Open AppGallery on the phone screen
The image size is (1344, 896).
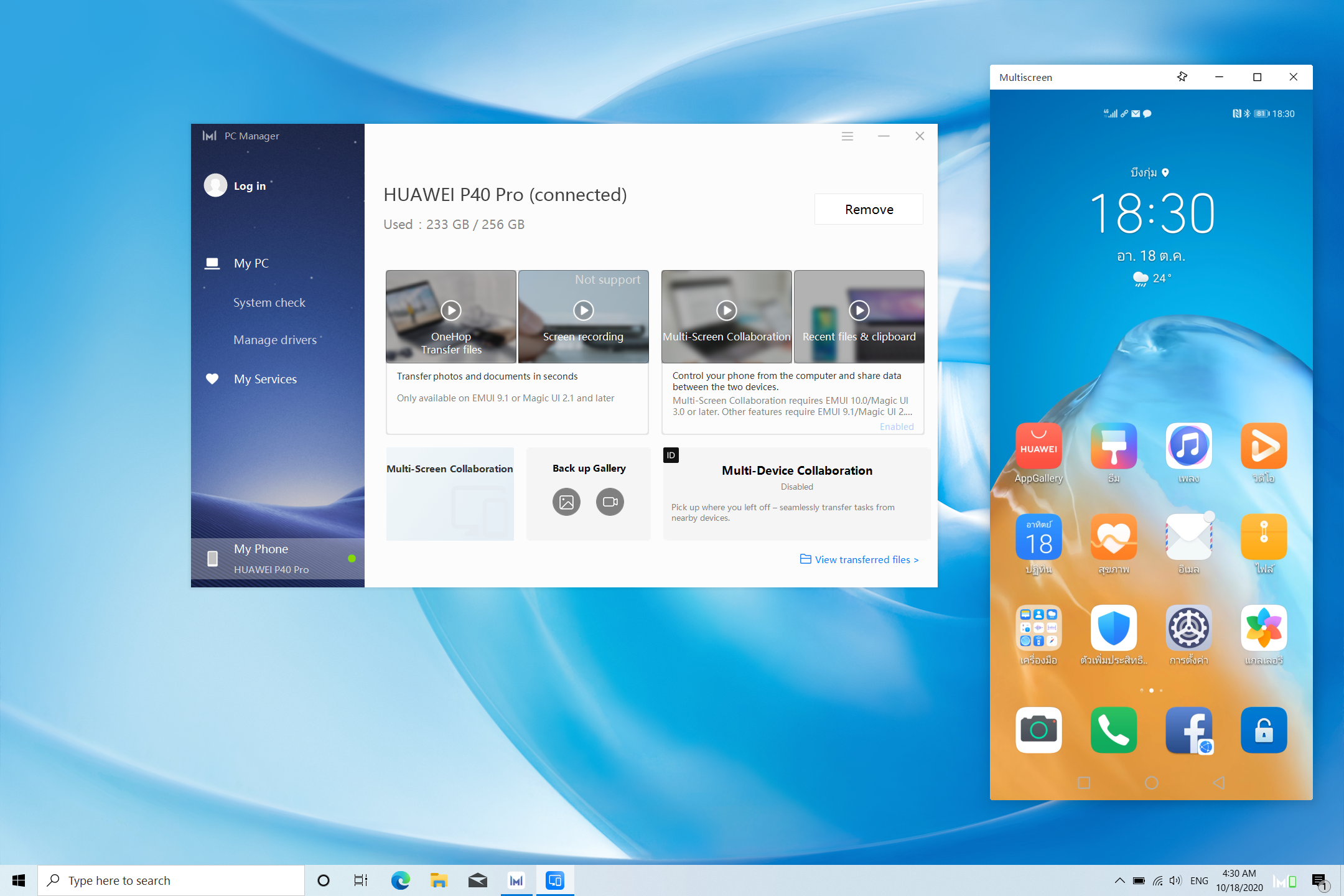(1038, 446)
